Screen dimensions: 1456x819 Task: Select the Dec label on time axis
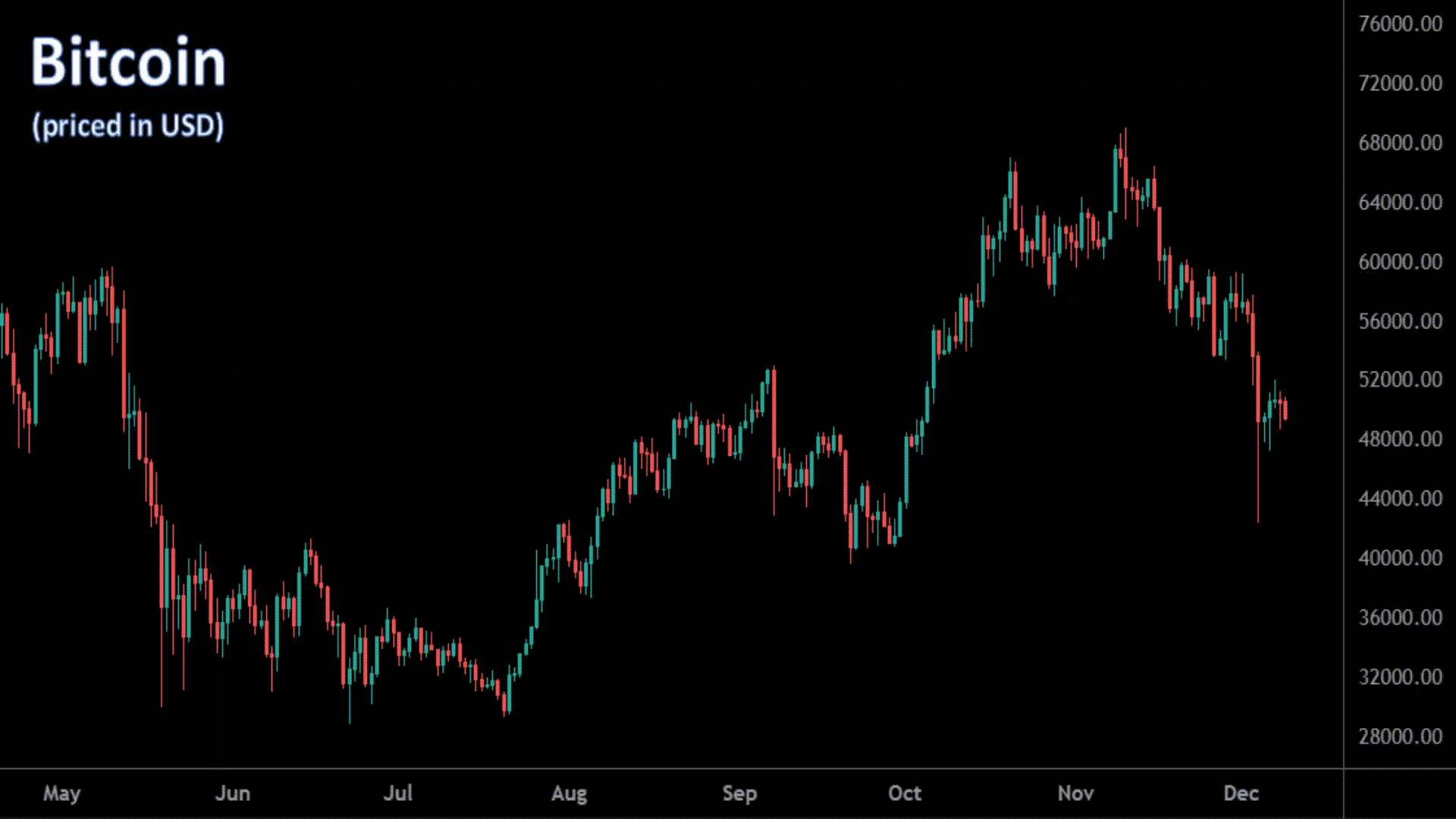pos(1241,793)
